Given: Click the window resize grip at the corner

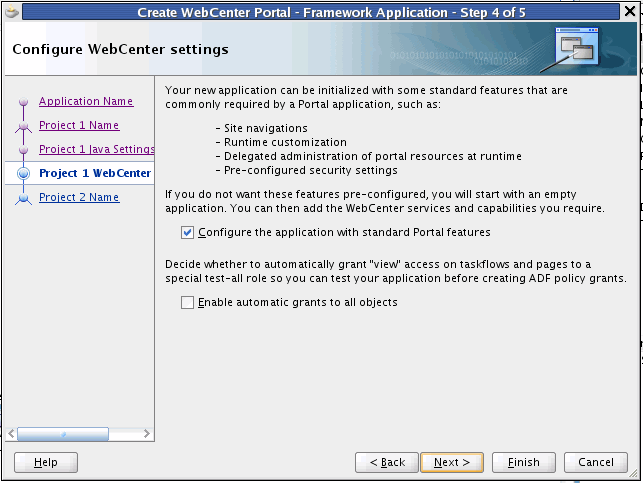Looking at the screenshot, I should pyautogui.click(x=634, y=474).
